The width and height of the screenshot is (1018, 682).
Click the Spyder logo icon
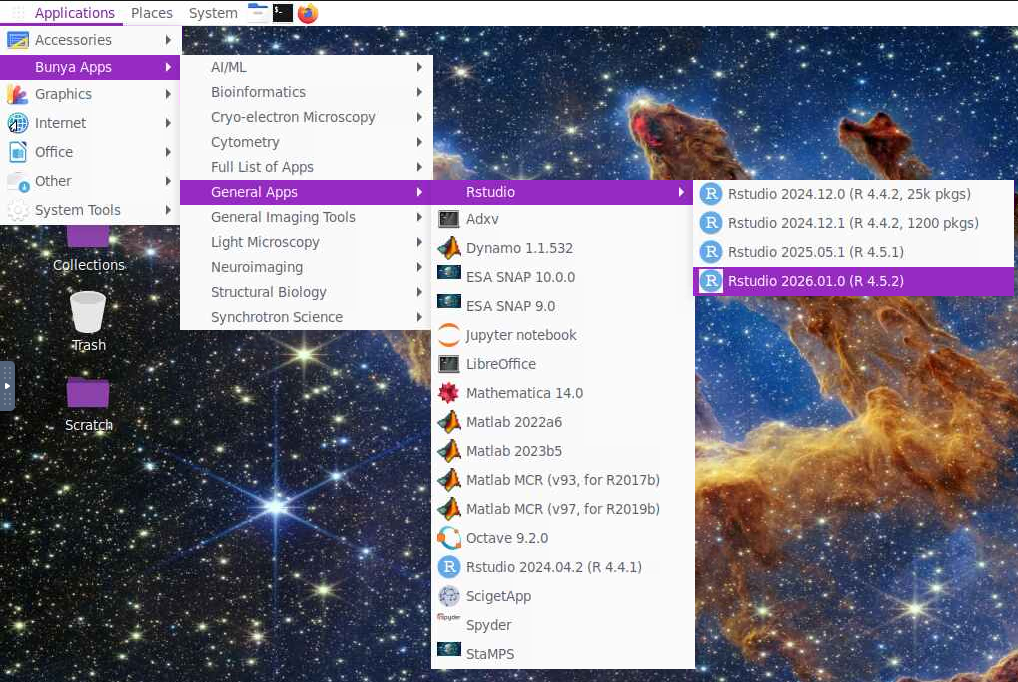click(449, 617)
